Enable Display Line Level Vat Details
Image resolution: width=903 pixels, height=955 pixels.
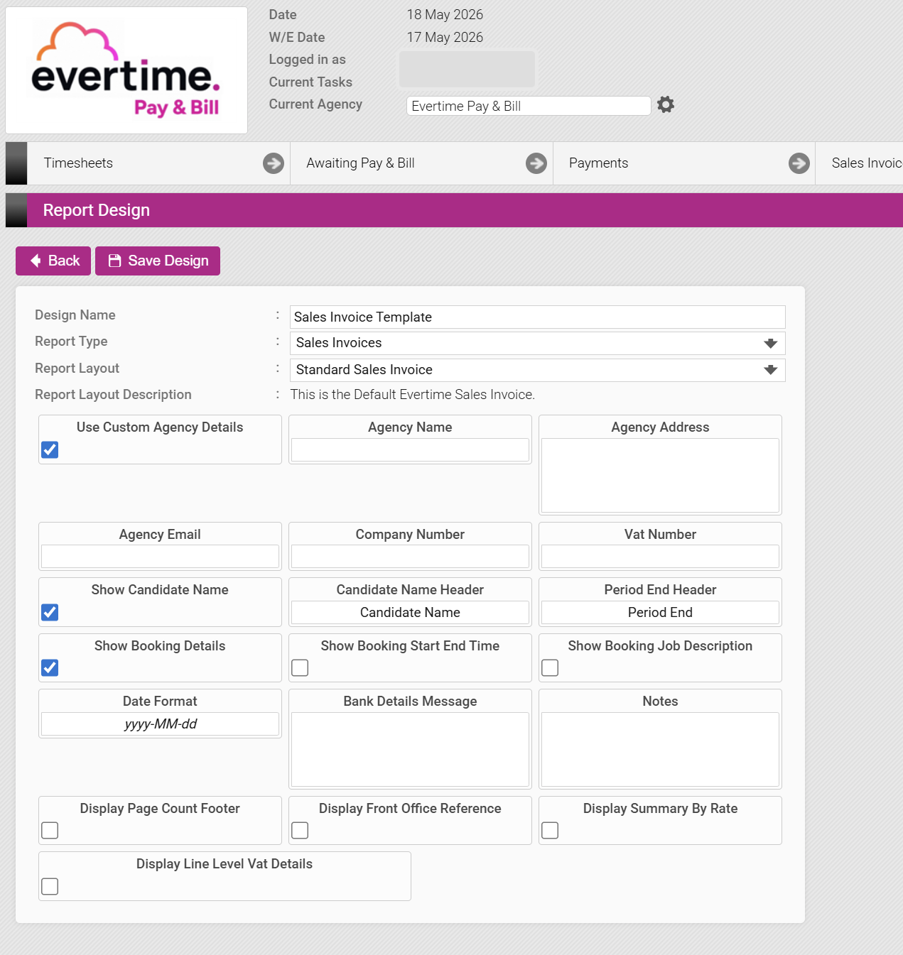[50, 886]
